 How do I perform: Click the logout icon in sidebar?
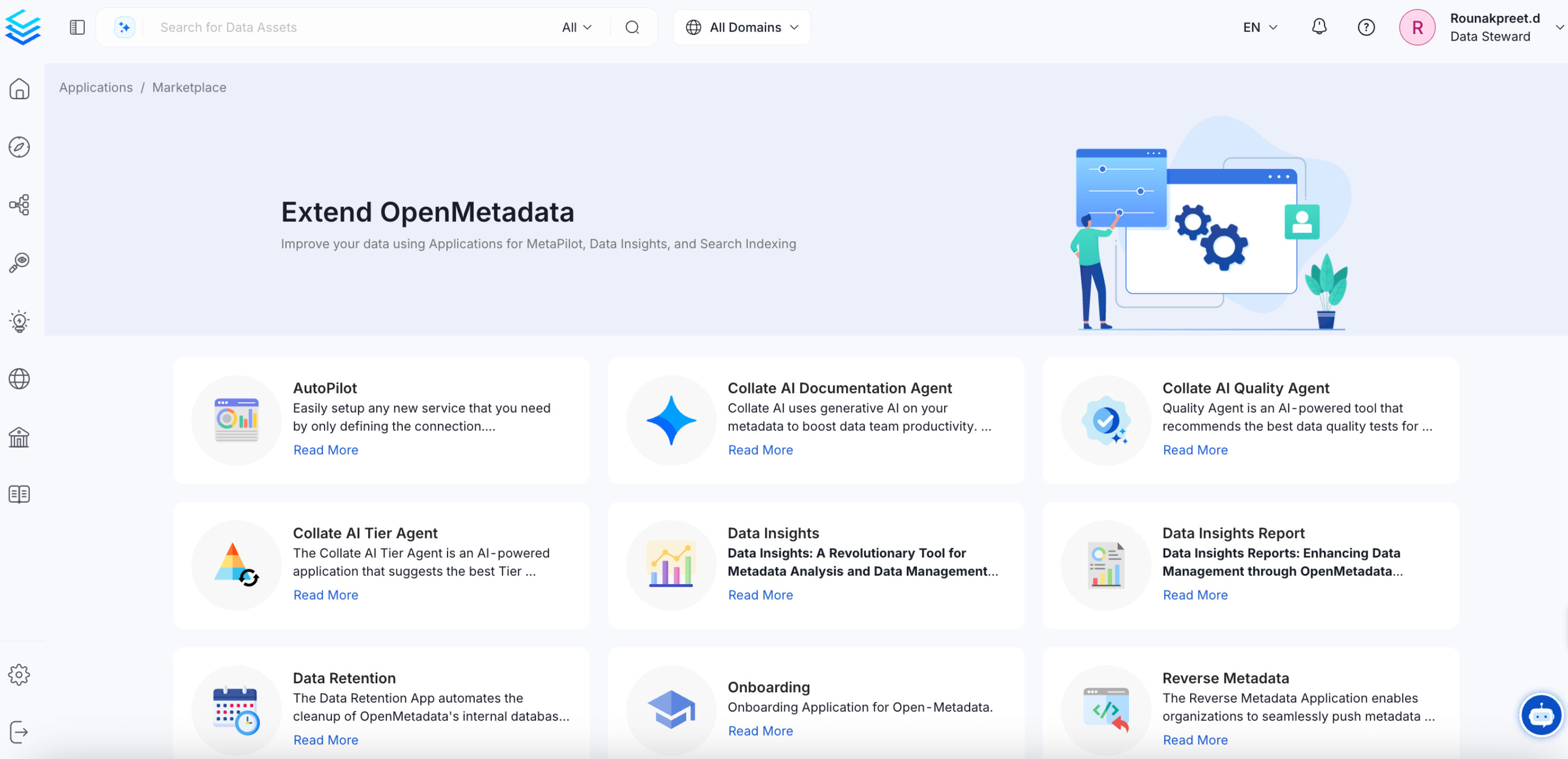pos(20,732)
